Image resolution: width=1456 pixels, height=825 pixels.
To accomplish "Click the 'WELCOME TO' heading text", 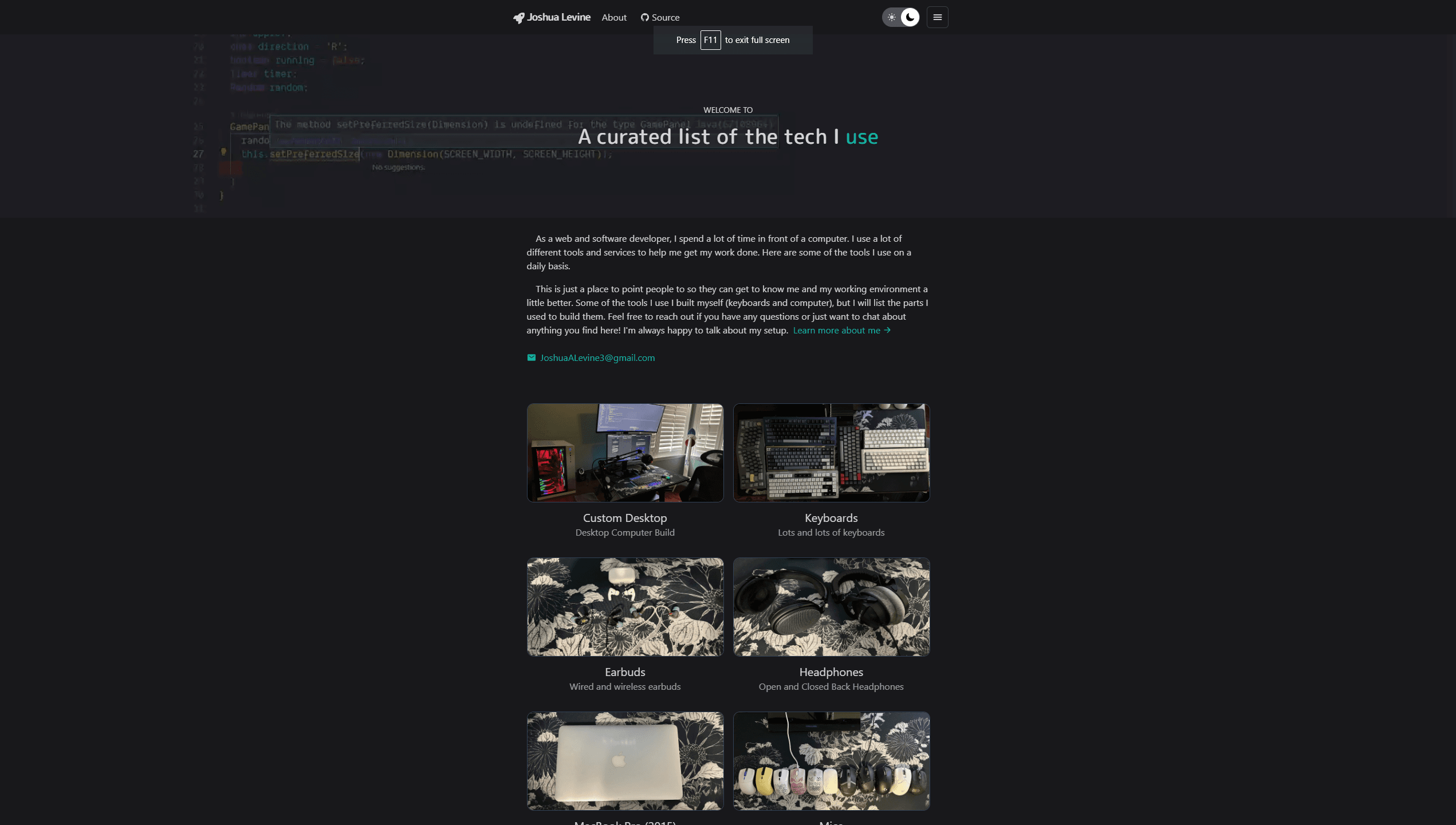I will point(728,110).
